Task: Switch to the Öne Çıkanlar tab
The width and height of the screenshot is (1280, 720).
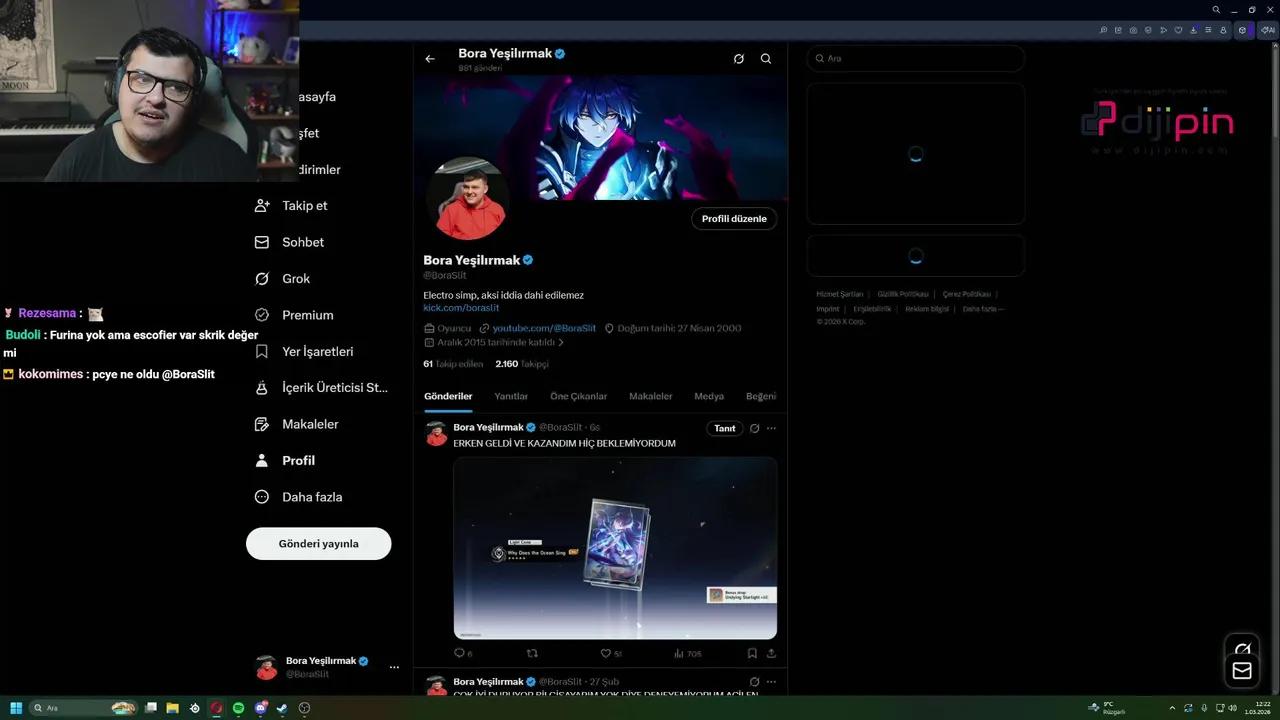Action: 578,396
